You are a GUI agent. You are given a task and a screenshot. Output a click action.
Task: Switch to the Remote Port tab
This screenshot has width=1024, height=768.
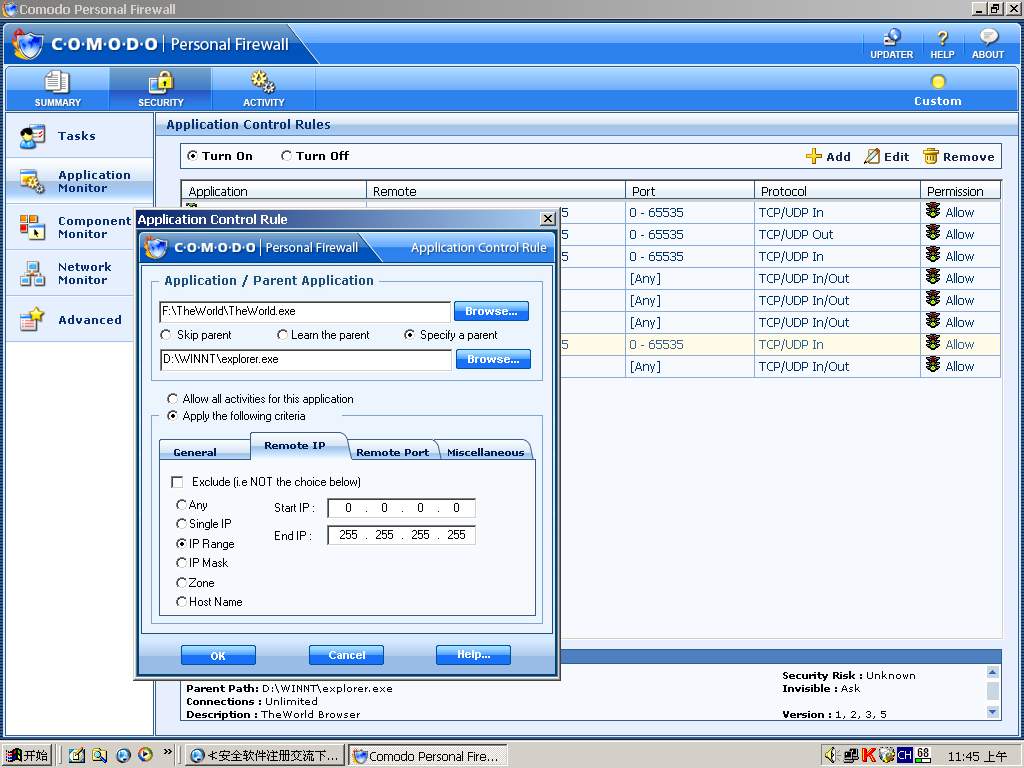(x=392, y=452)
